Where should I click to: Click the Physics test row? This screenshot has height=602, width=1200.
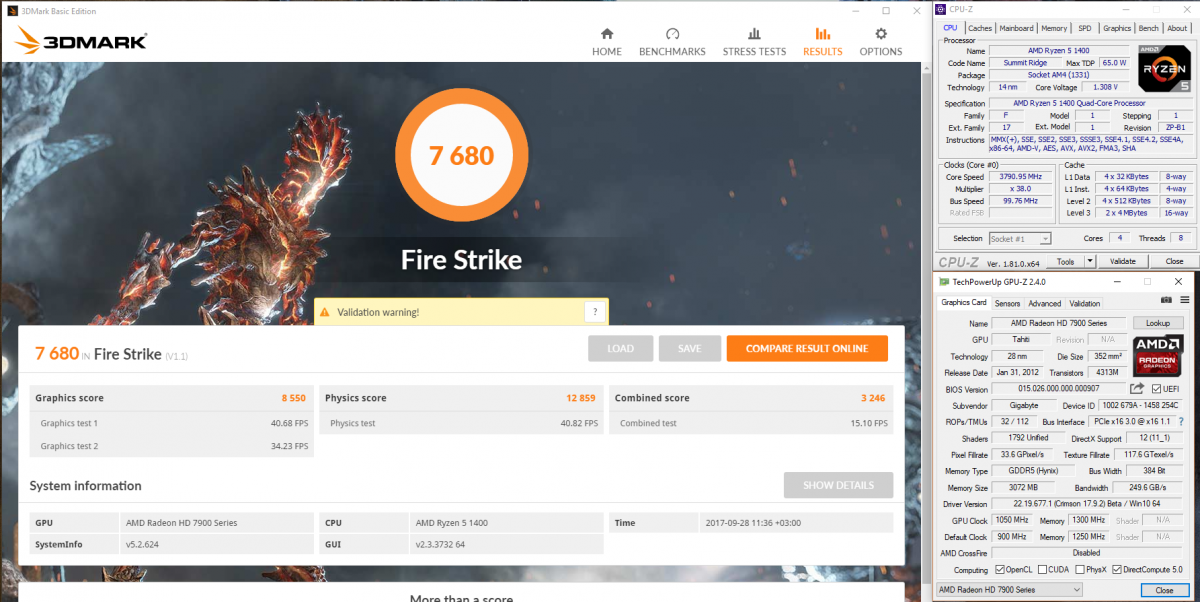tap(462, 423)
